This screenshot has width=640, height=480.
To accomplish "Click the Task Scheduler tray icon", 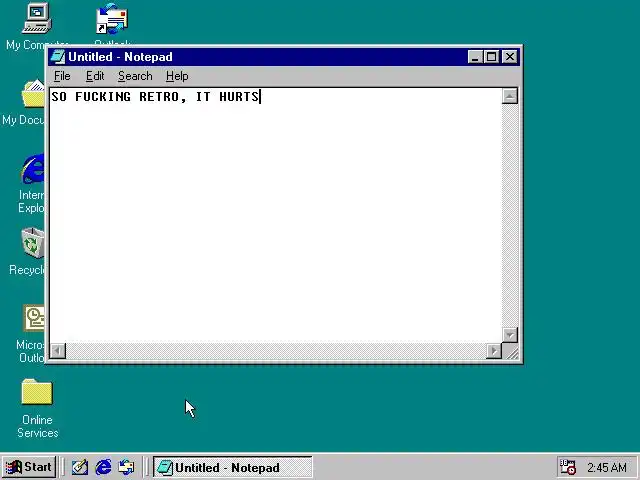I will (567, 467).
